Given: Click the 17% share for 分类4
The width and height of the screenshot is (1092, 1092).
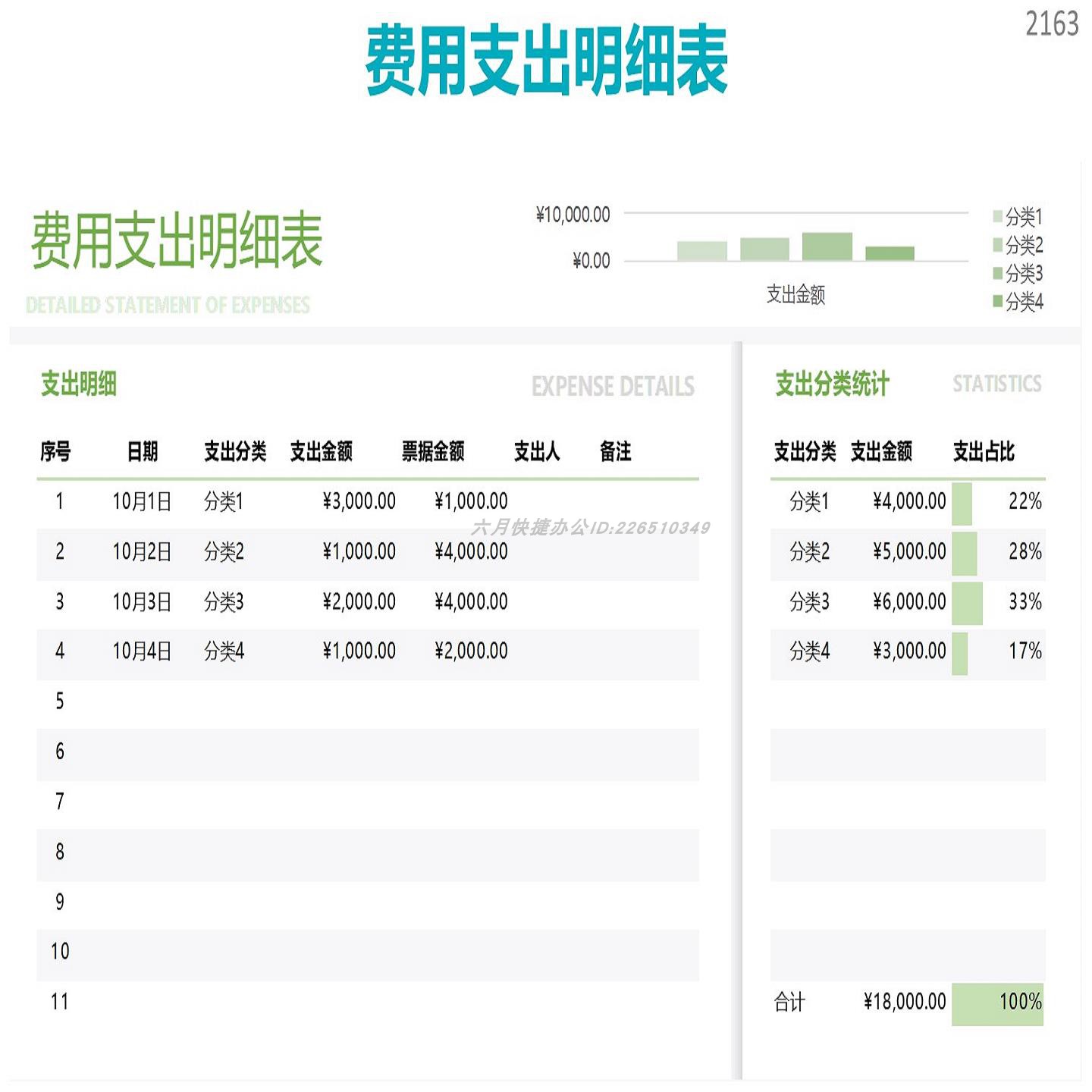Looking at the screenshot, I should coord(1025,651).
